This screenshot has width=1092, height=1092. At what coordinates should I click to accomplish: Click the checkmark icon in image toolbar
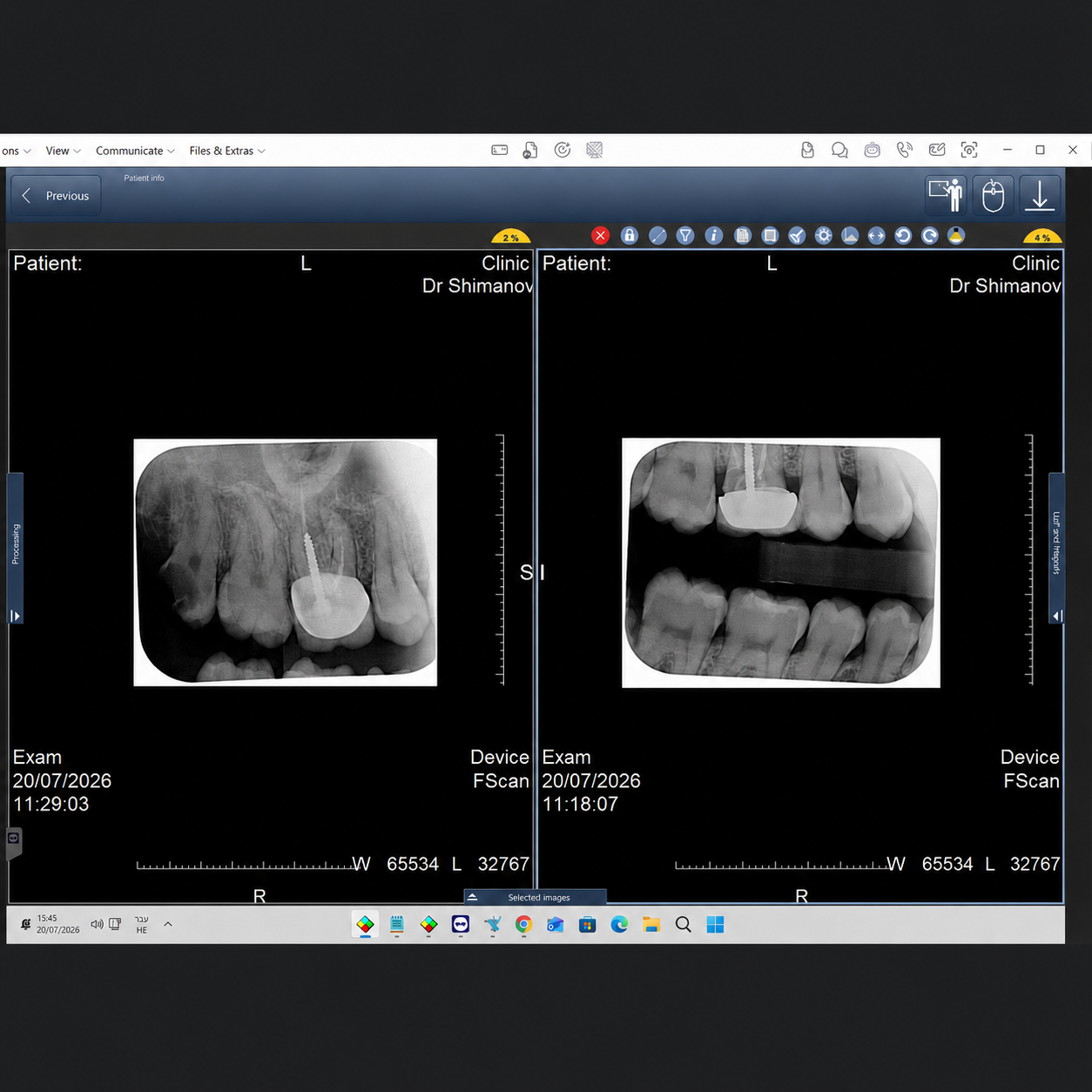(x=797, y=236)
